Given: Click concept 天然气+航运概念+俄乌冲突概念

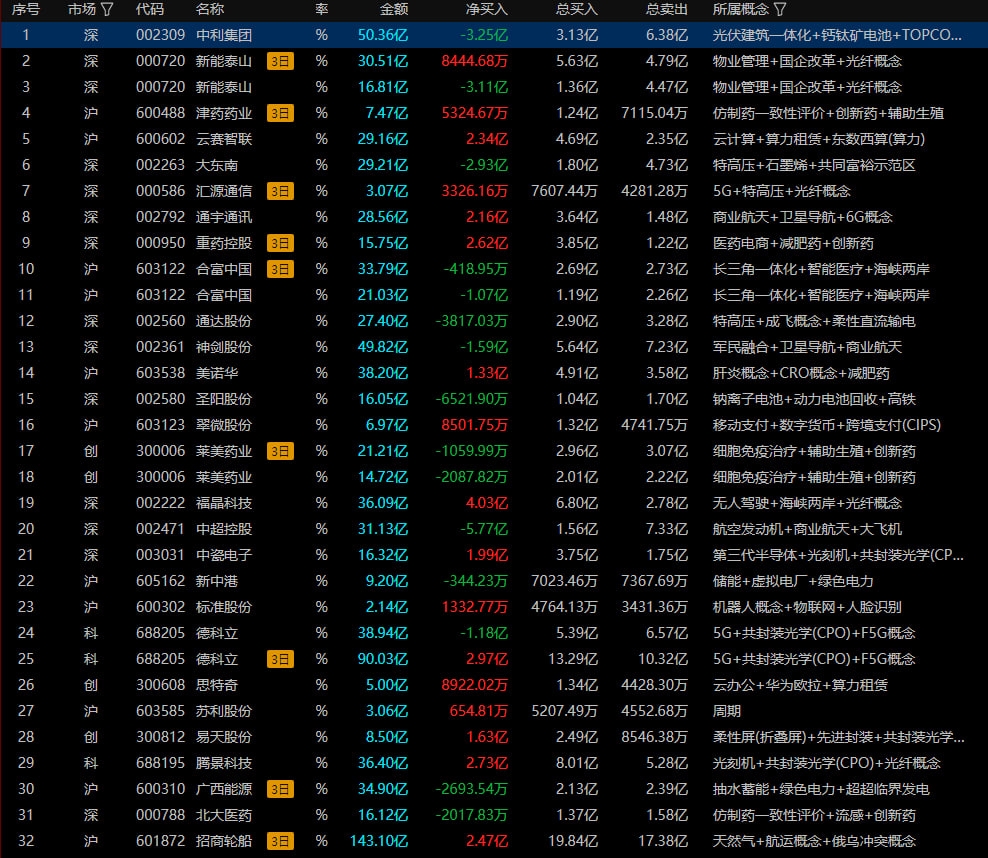Looking at the screenshot, I should point(814,841).
